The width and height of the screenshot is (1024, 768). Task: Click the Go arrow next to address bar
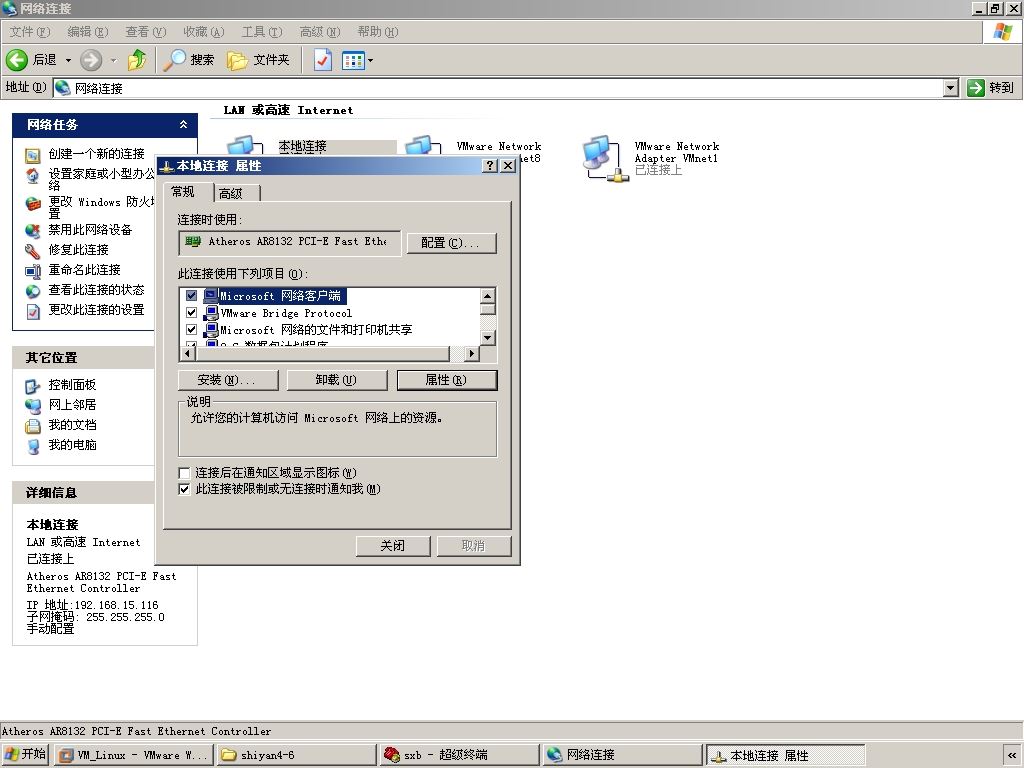[x=976, y=88]
